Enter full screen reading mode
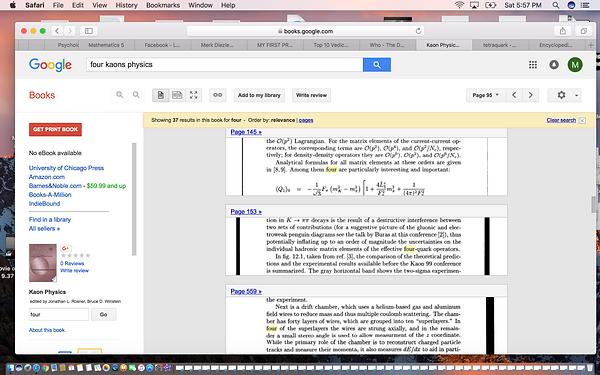600x375 pixels. 194,95
